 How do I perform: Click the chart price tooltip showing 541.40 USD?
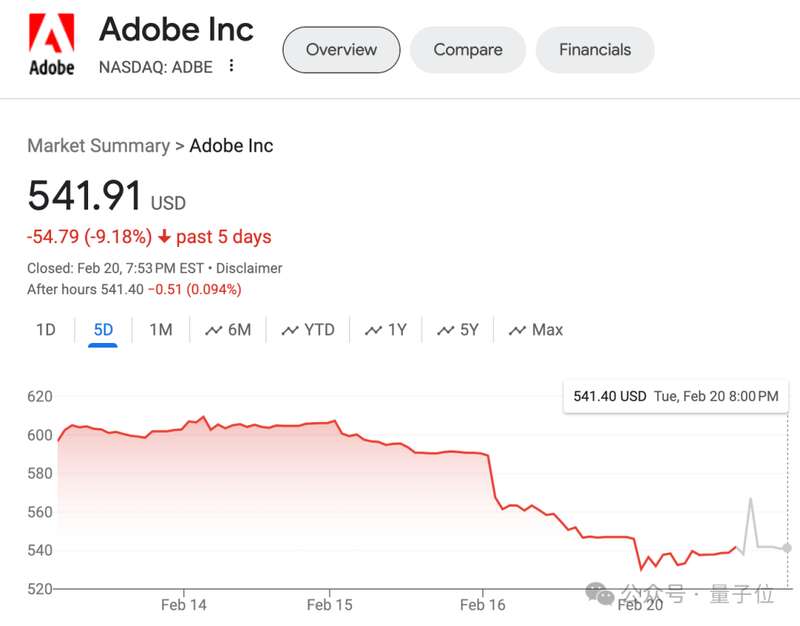[x=675, y=396]
